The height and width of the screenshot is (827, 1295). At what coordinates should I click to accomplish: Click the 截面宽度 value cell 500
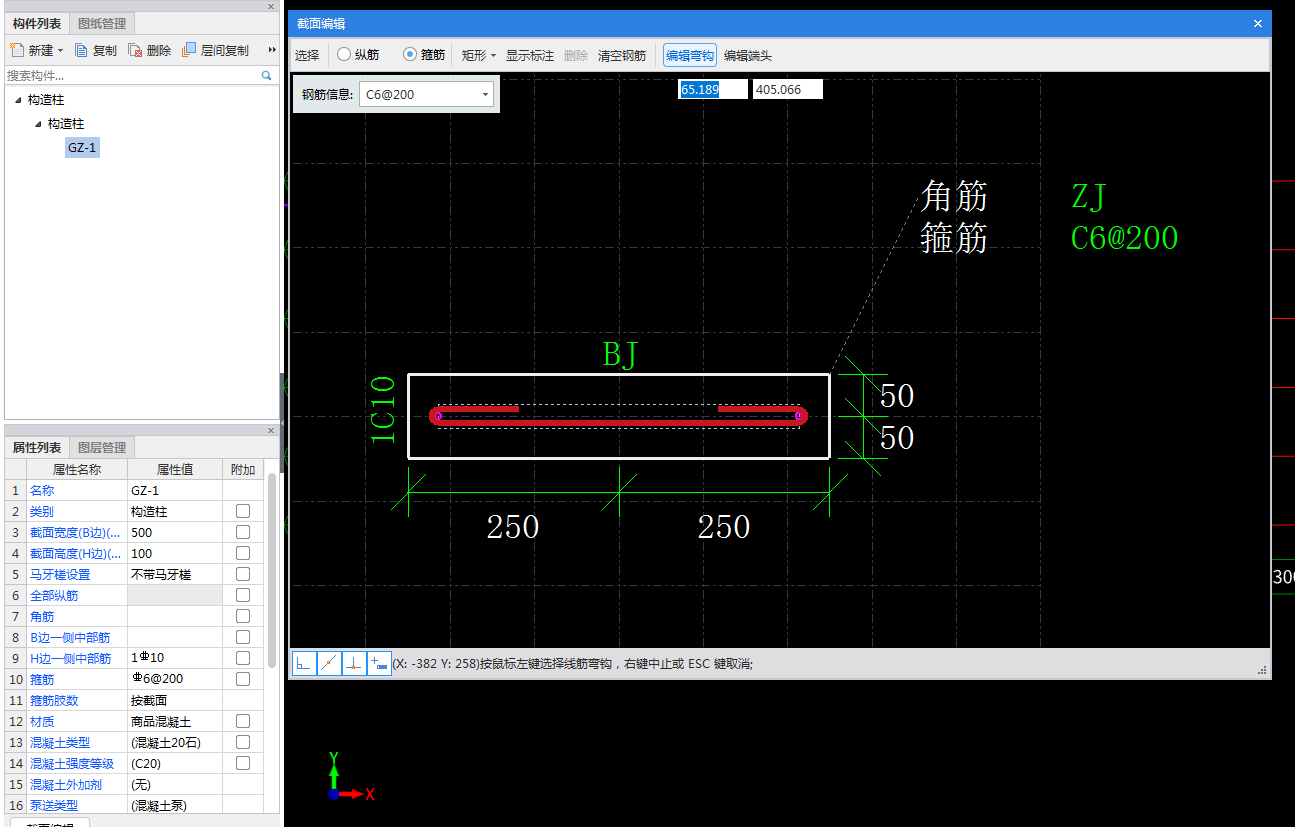(175, 532)
